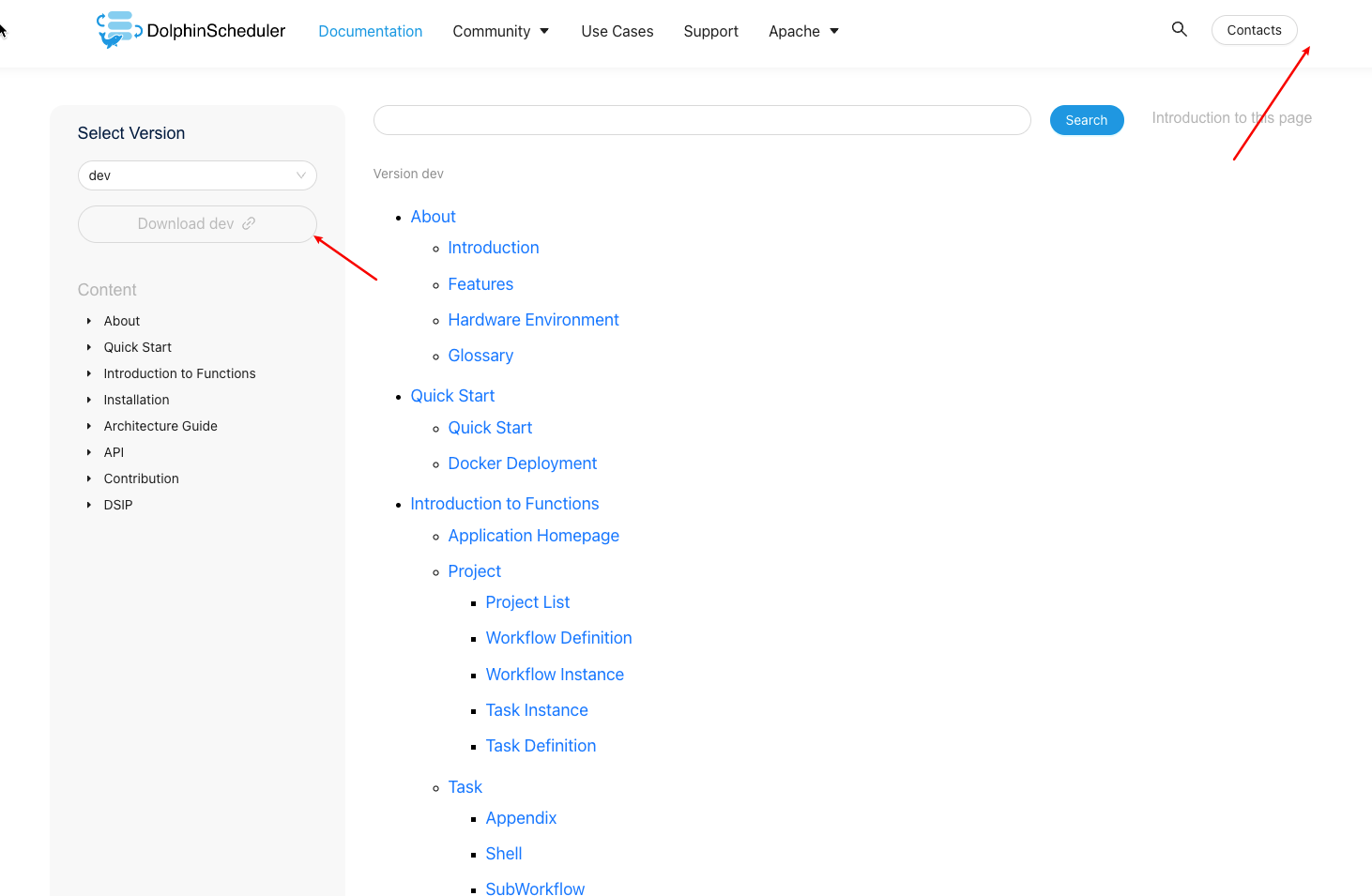Image resolution: width=1372 pixels, height=896 pixels.
Task: Open the Hardware Environment link
Action: pos(533,320)
